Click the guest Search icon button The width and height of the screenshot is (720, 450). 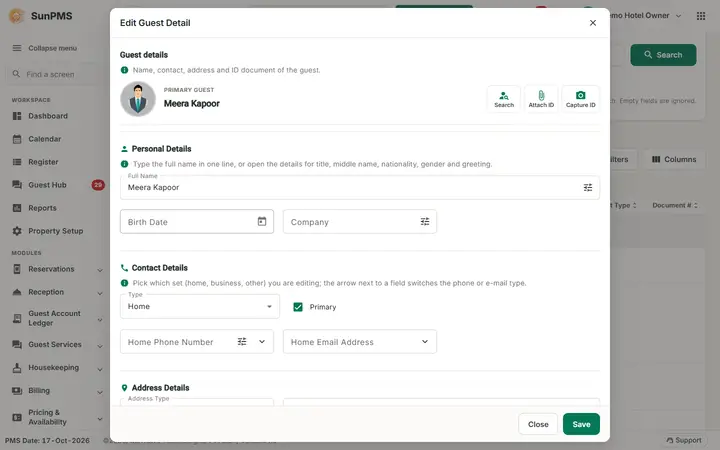pyautogui.click(x=504, y=99)
